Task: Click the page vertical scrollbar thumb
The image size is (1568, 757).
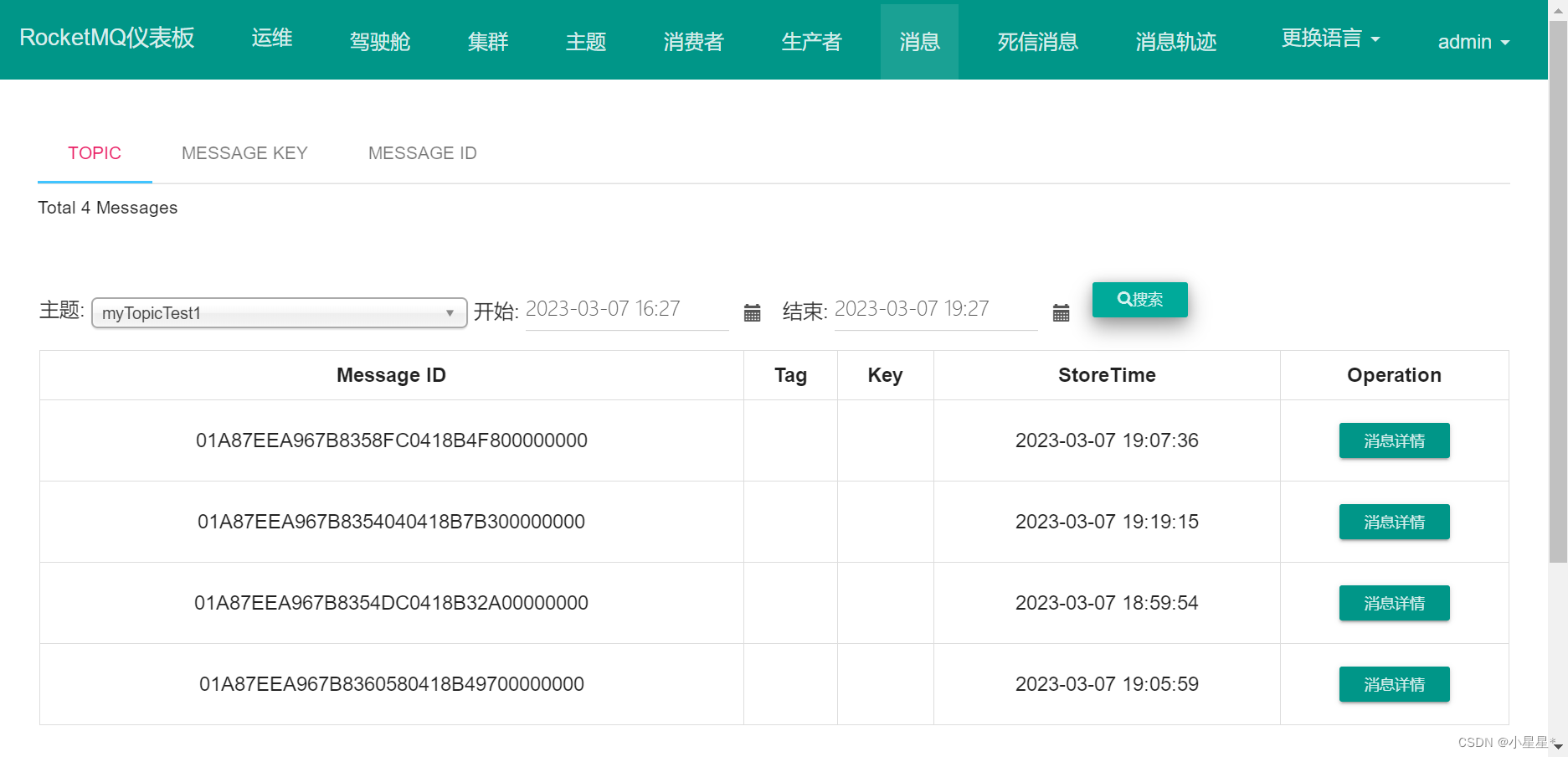Action: tap(1558, 291)
